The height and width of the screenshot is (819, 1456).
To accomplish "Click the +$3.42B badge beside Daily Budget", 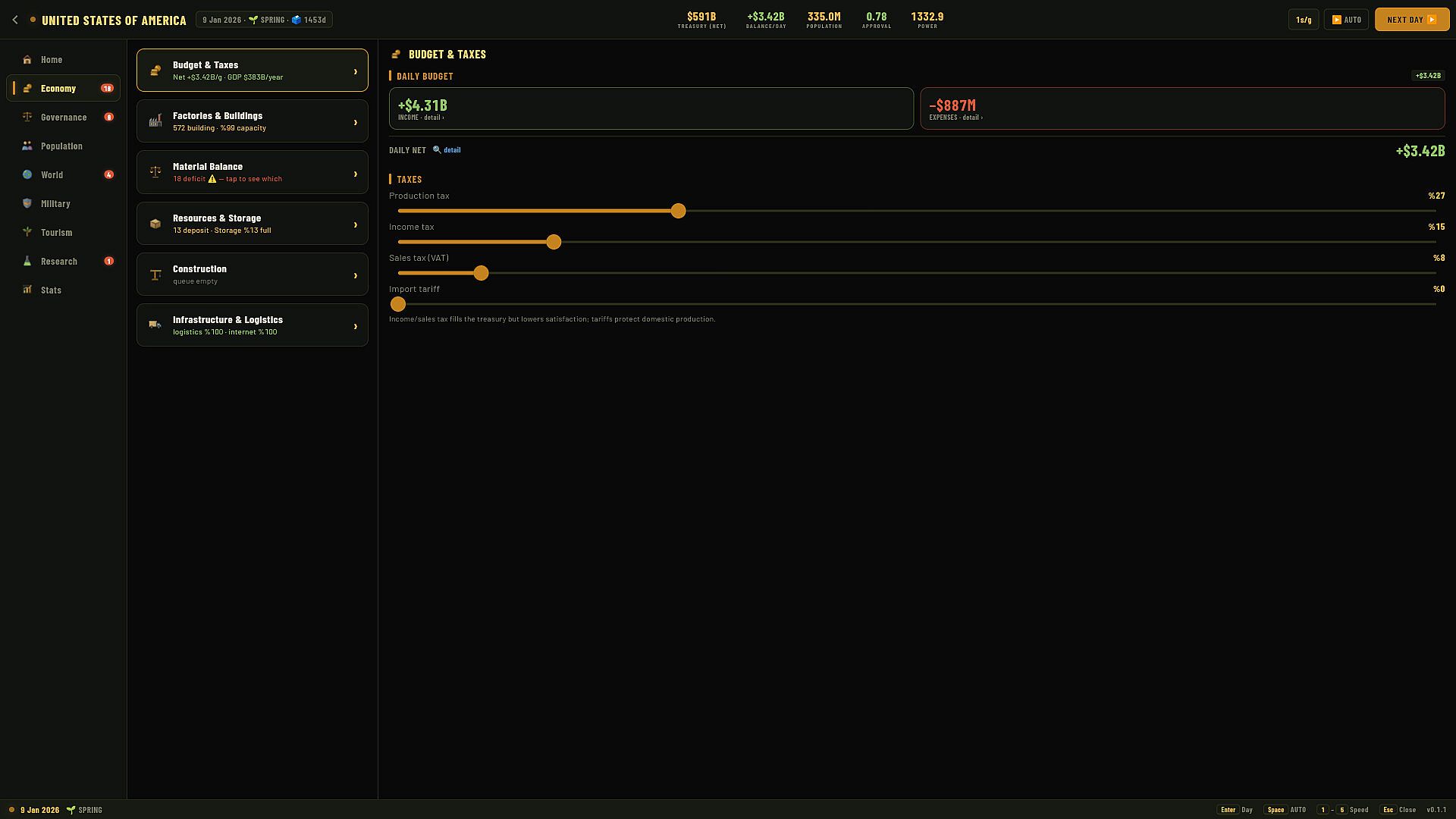I will pyautogui.click(x=1428, y=76).
